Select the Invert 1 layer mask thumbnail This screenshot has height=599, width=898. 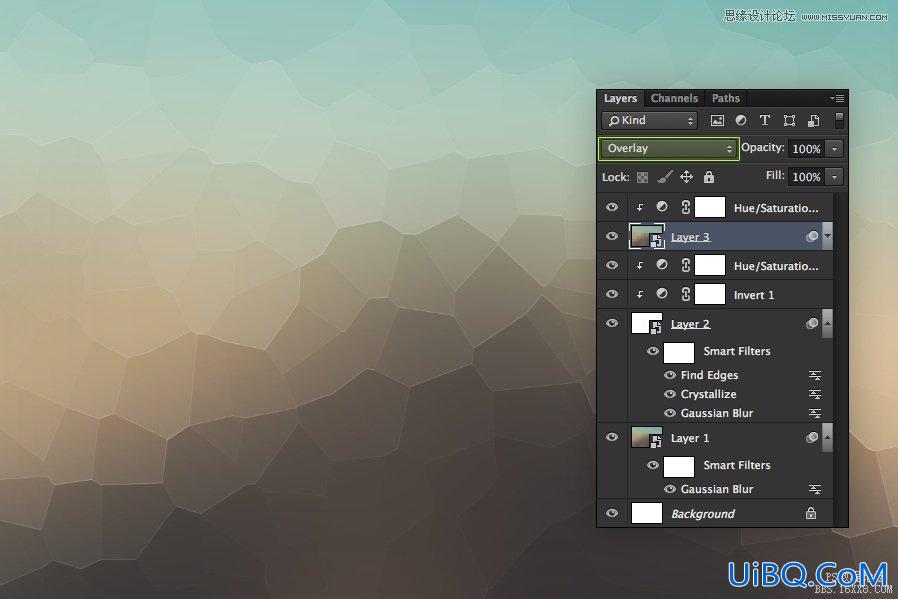point(710,294)
